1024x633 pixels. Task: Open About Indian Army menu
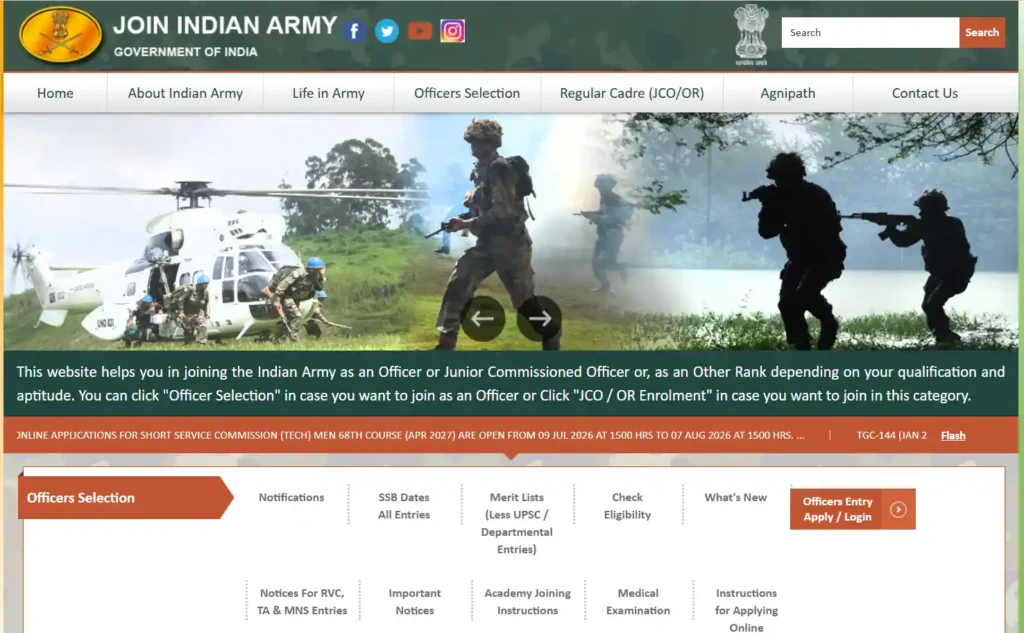pos(185,93)
